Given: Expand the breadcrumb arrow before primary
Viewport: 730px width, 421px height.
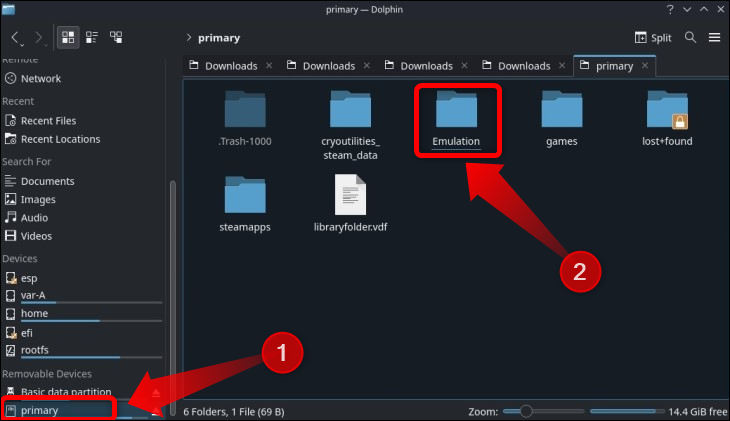Looking at the screenshot, I should click(x=189, y=38).
